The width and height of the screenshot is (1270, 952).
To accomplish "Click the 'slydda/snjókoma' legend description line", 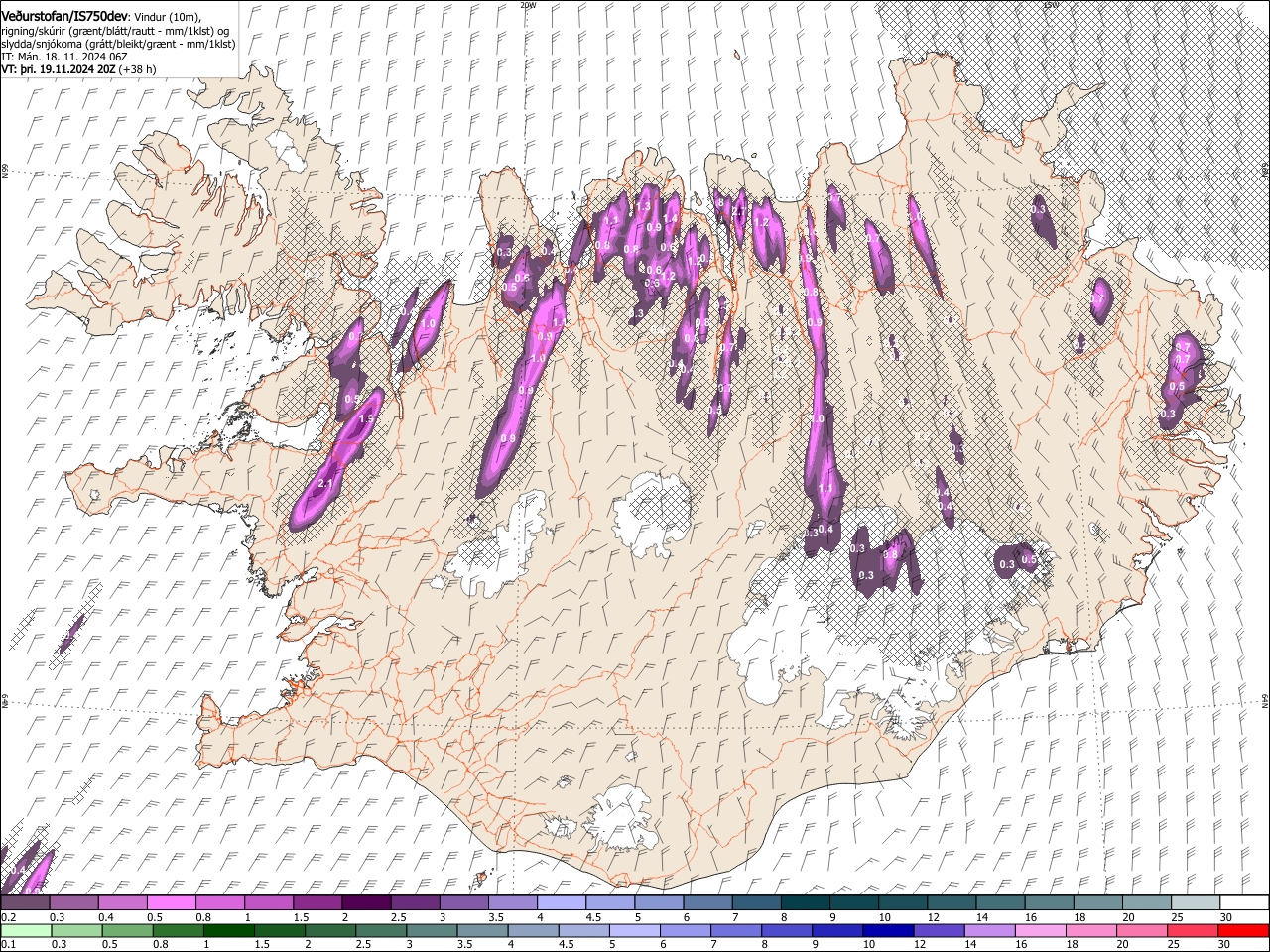I will pyautogui.click(x=118, y=44).
